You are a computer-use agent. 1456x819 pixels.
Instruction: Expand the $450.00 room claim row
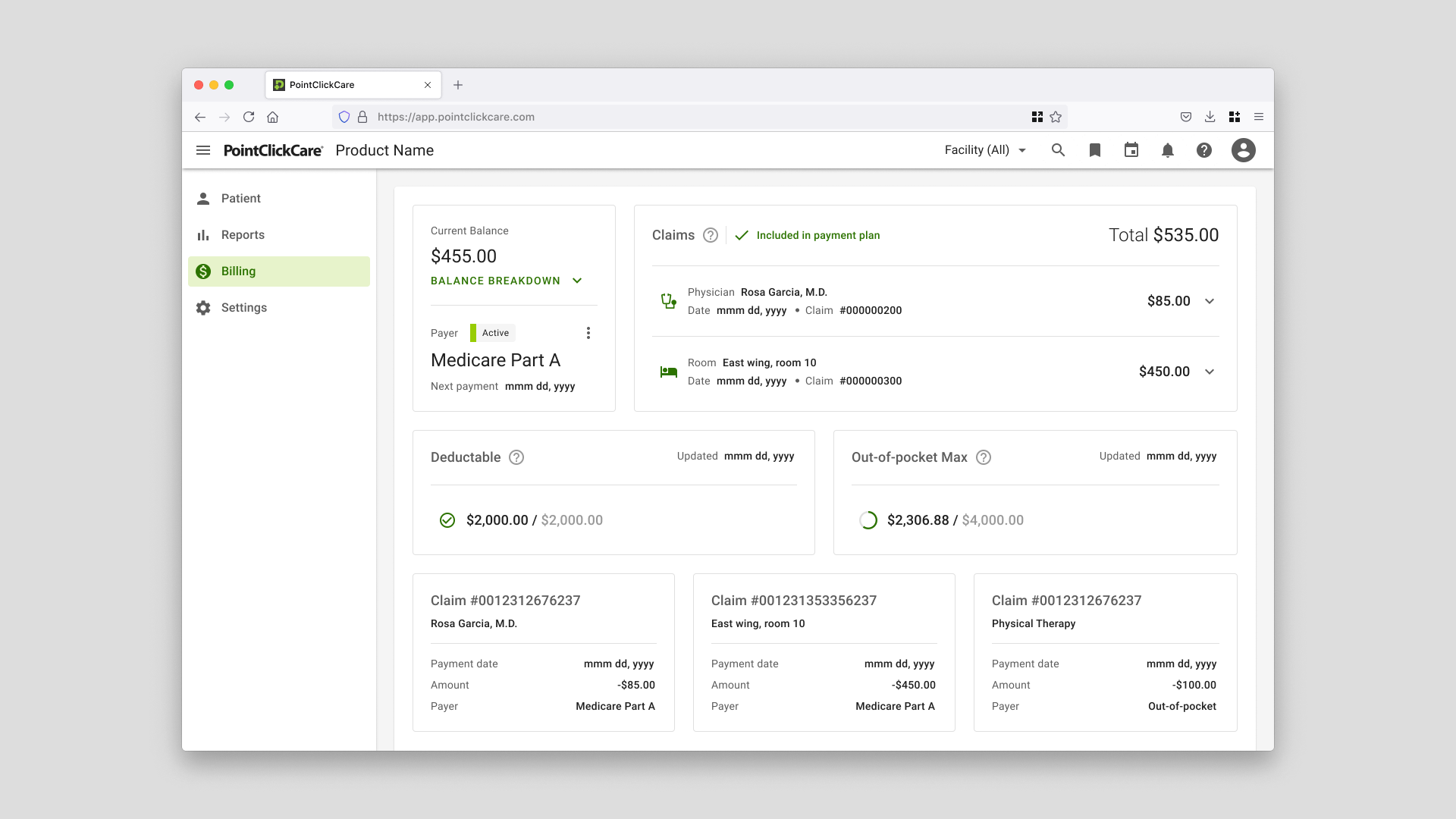[1209, 372]
